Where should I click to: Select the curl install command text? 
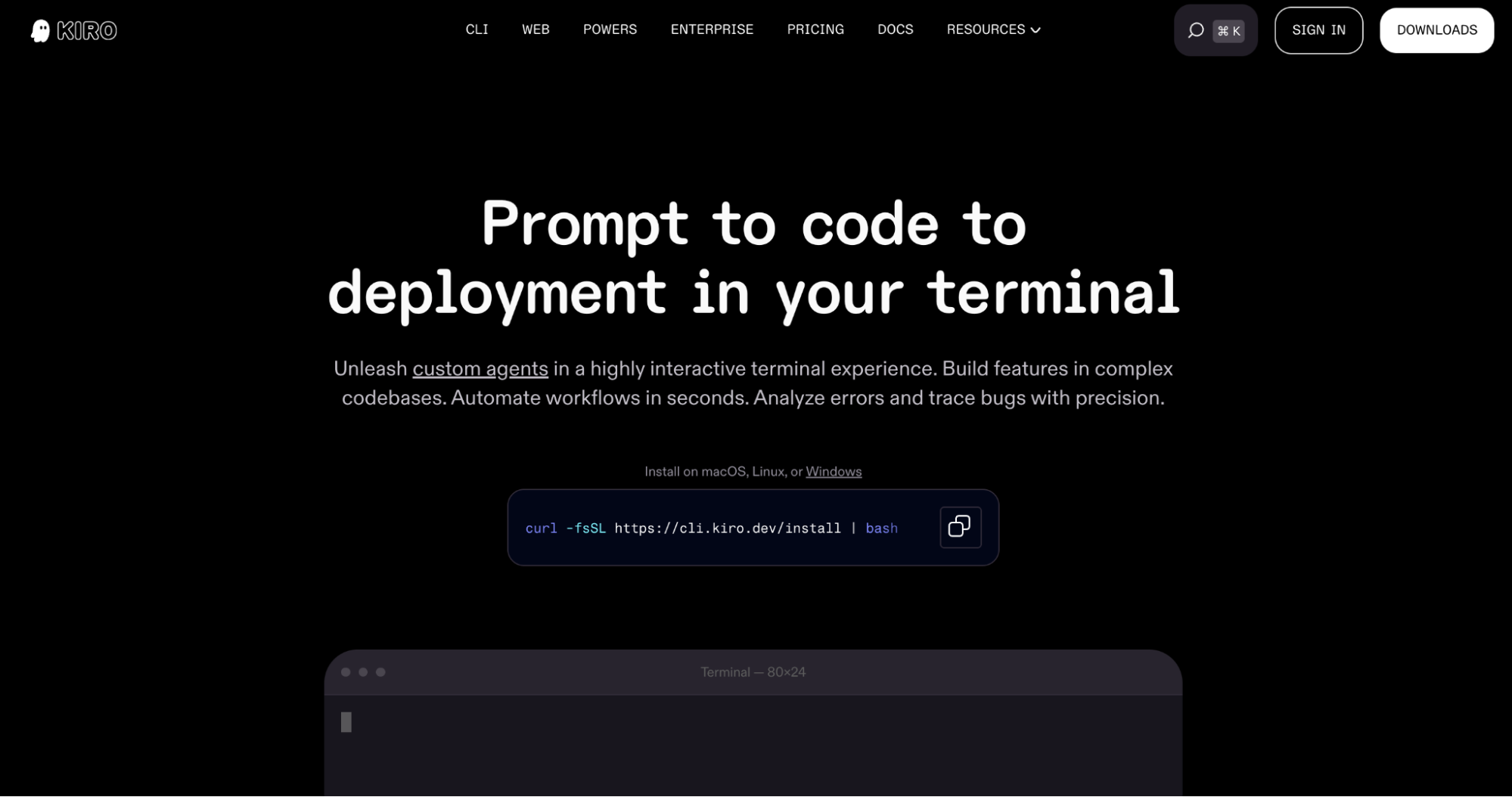(x=711, y=529)
